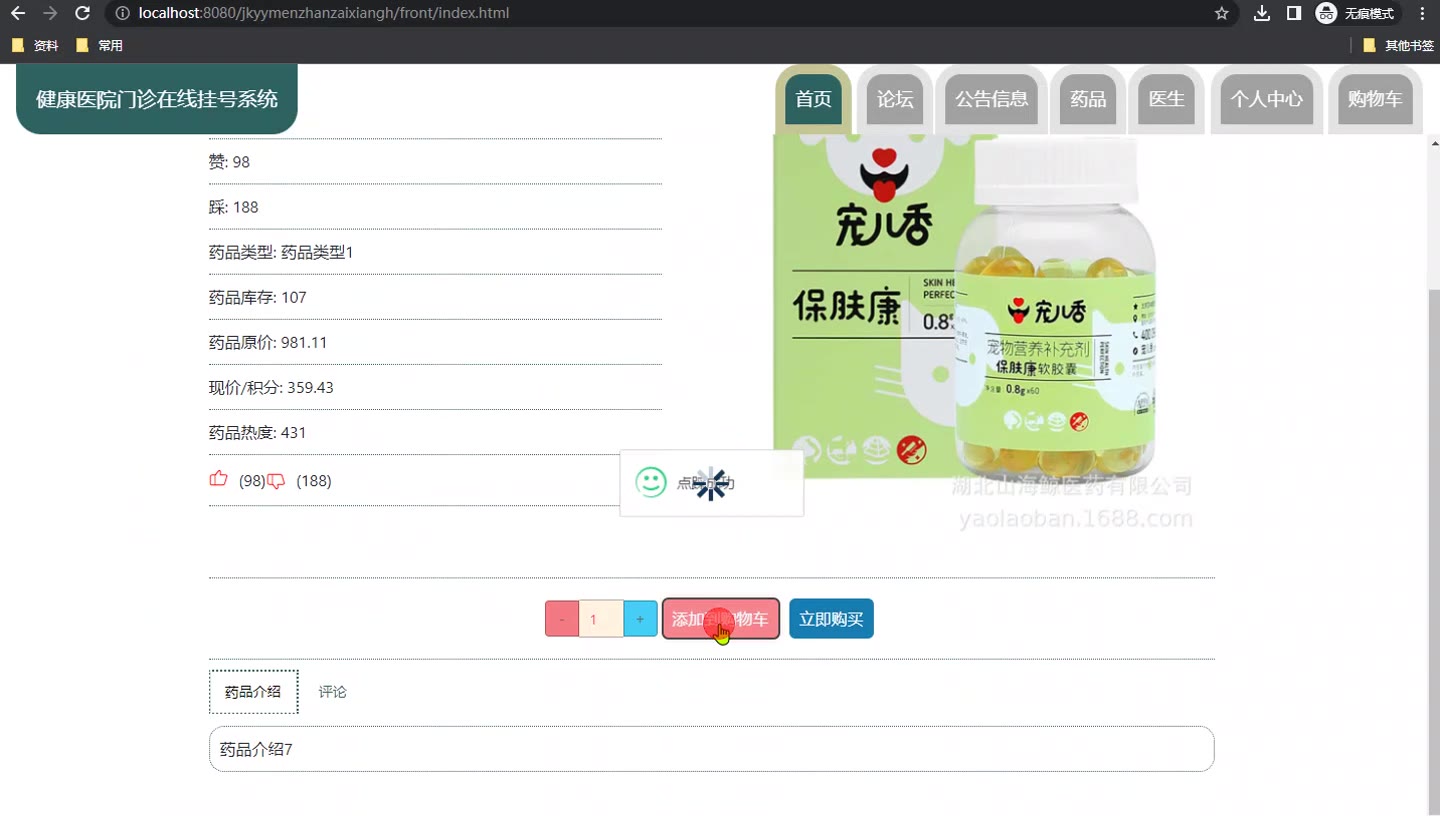Go back with browser back arrow

[x=18, y=13]
